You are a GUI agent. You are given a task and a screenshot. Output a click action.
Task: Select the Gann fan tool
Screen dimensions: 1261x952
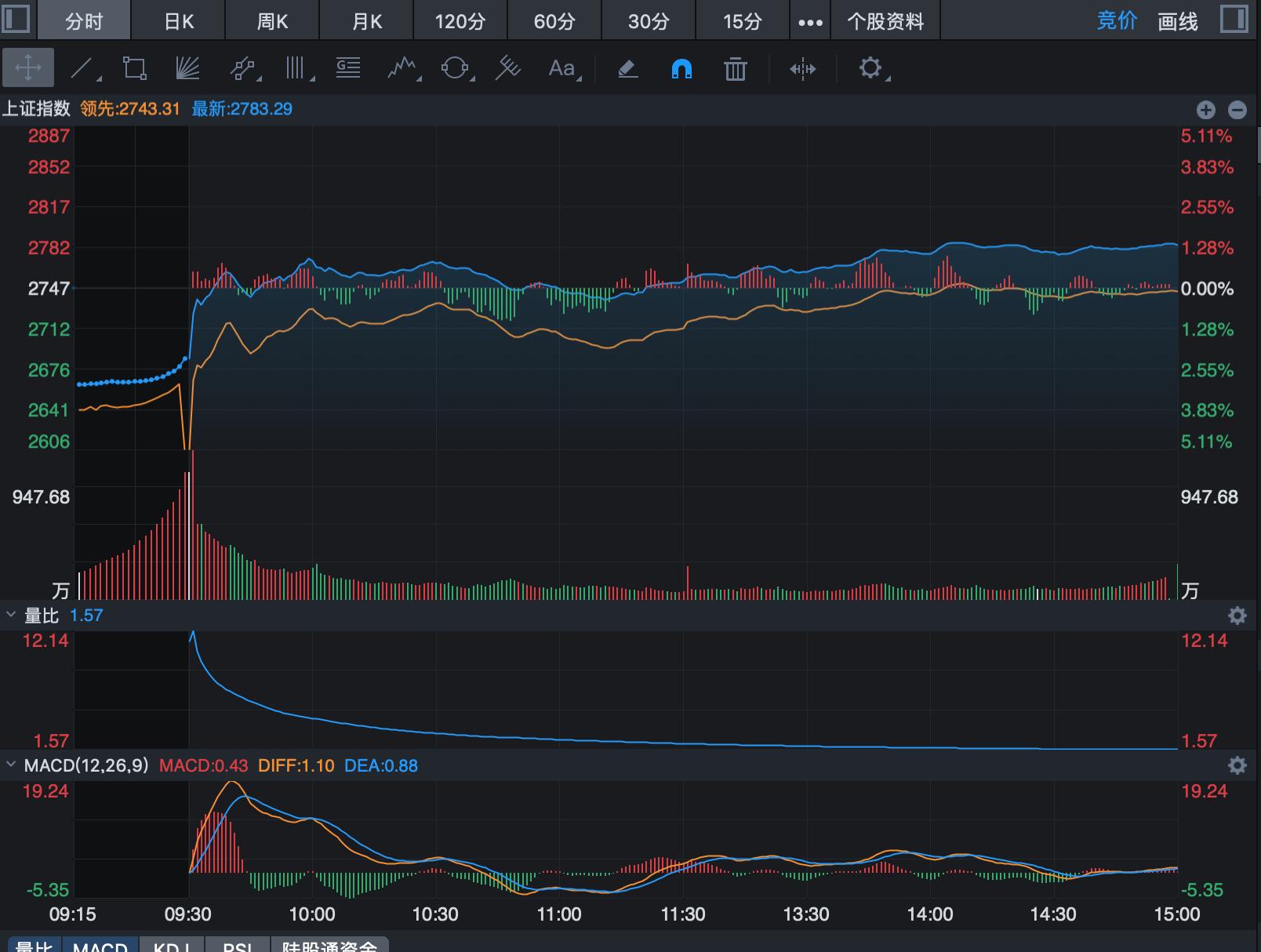coord(187,68)
